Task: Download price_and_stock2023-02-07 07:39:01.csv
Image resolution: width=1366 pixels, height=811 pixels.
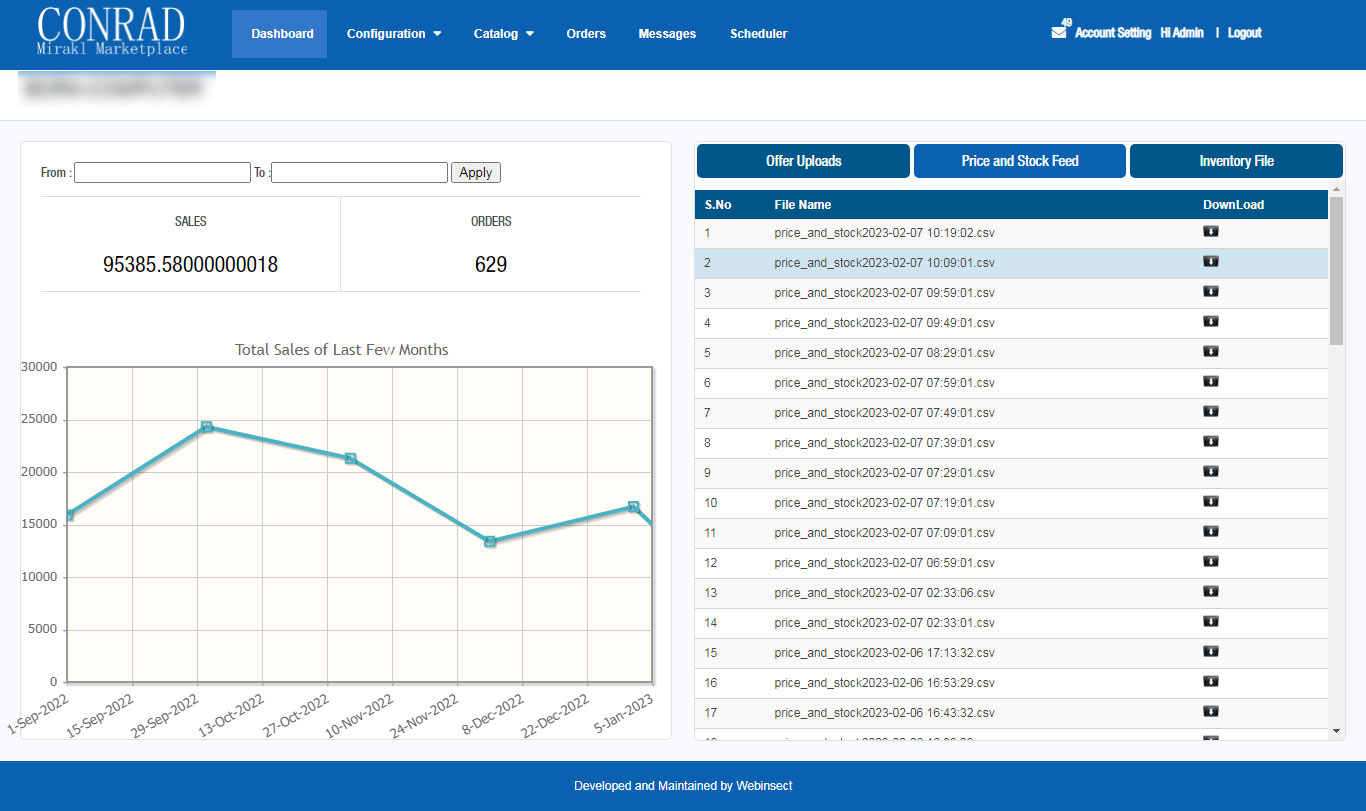Action: 1210,442
